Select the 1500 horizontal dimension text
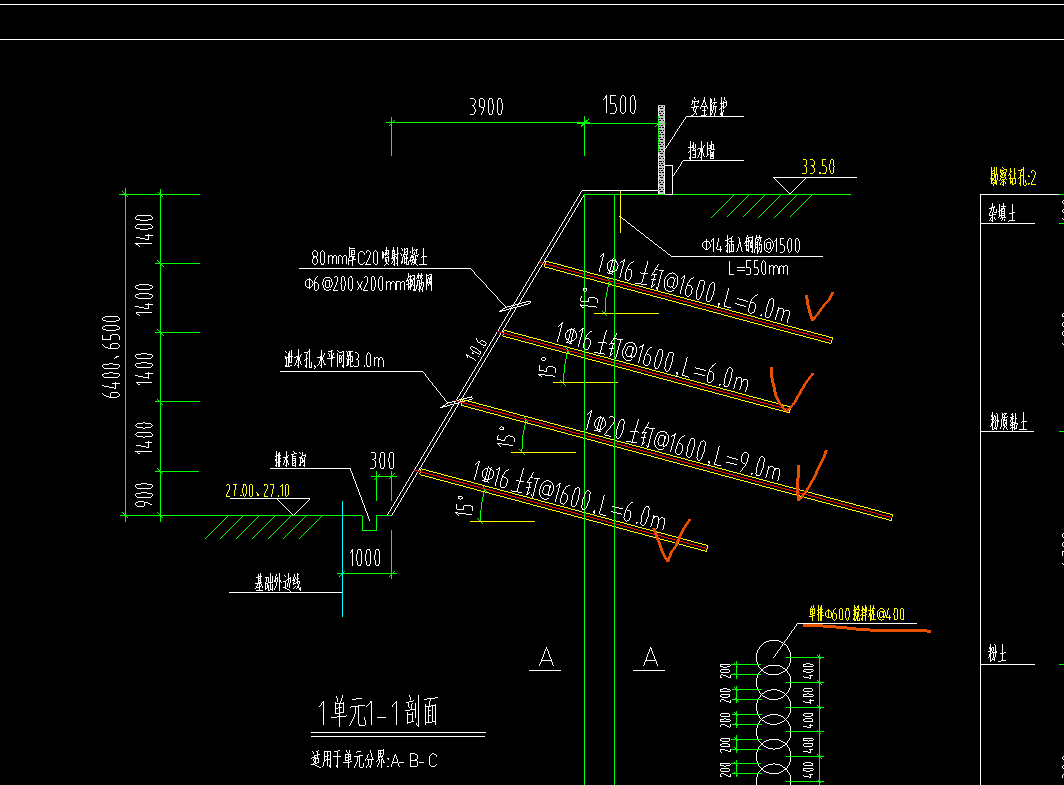1064x785 pixels. (620, 105)
